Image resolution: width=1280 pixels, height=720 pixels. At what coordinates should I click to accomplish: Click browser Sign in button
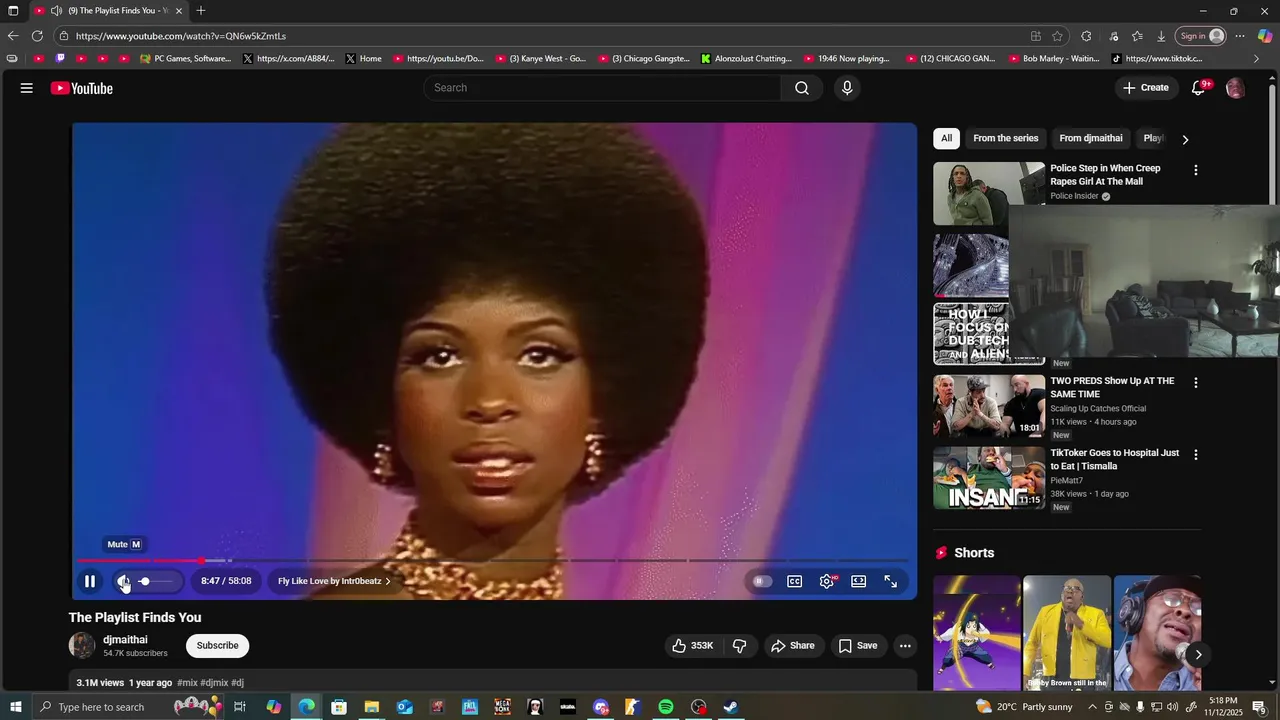pos(1201,36)
